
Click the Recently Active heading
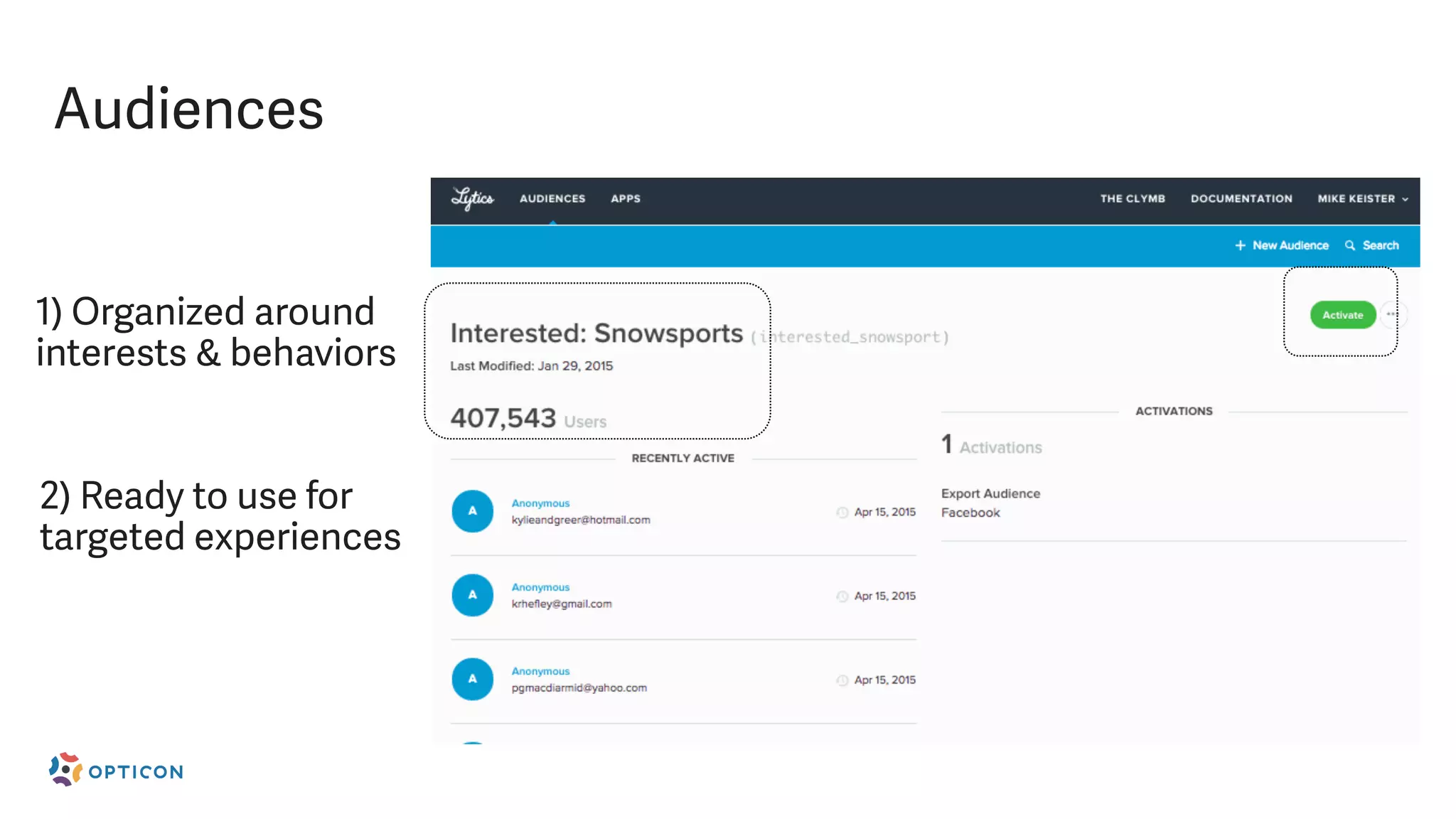(x=682, y=459)
